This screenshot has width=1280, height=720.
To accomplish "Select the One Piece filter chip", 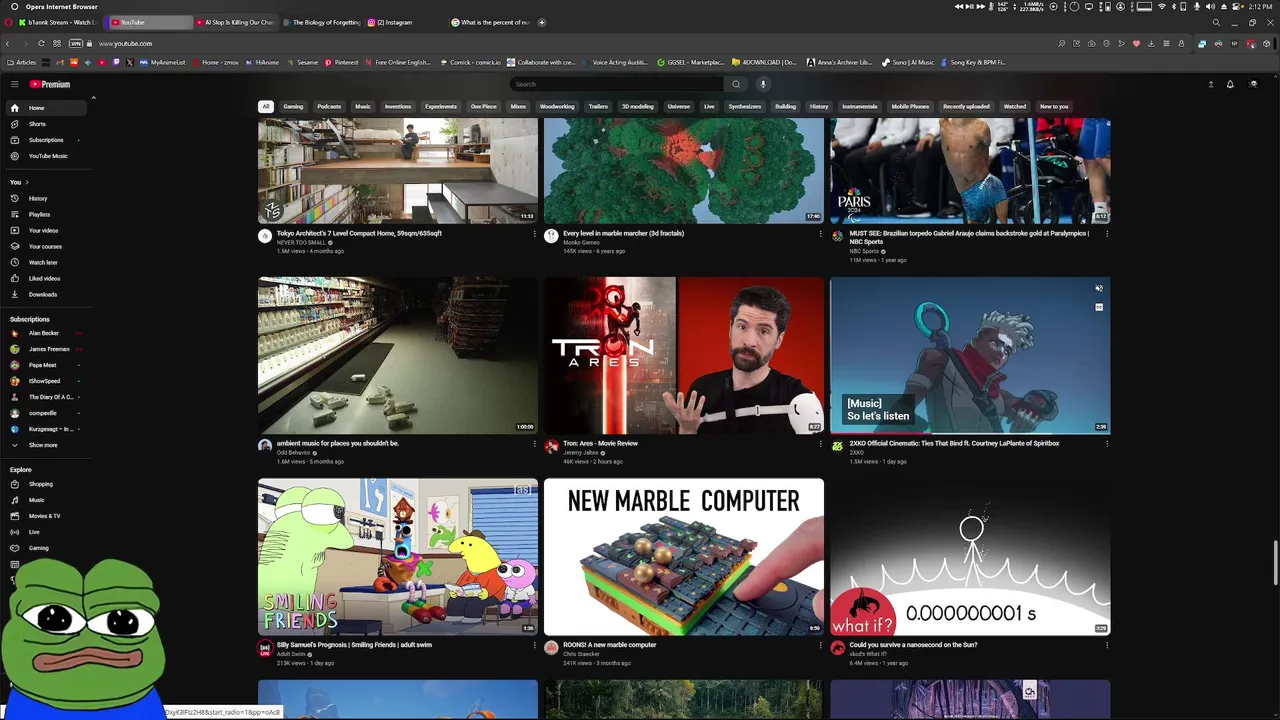I will (x=483, y=106).
